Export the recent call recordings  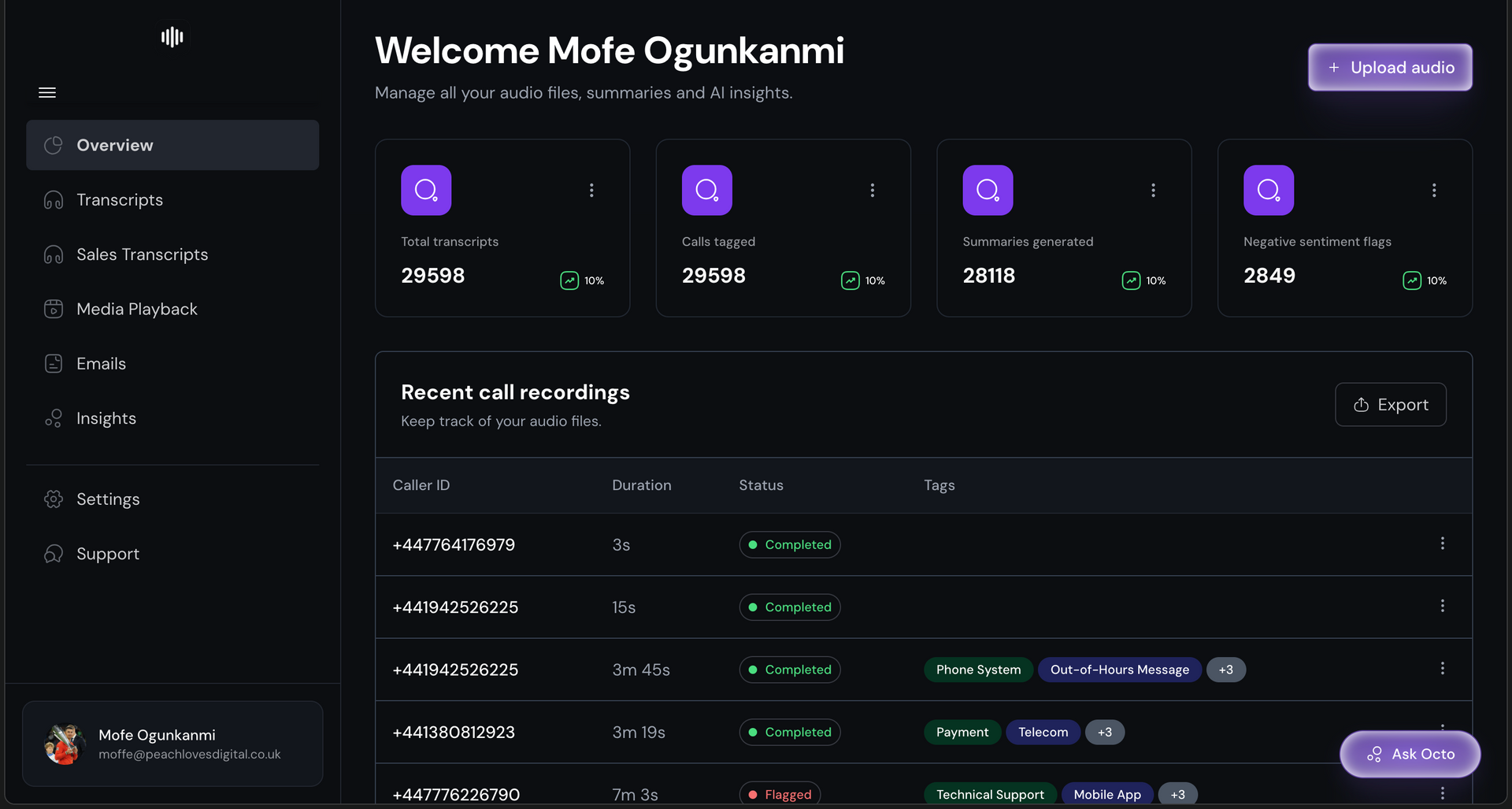pos(1391,405)
